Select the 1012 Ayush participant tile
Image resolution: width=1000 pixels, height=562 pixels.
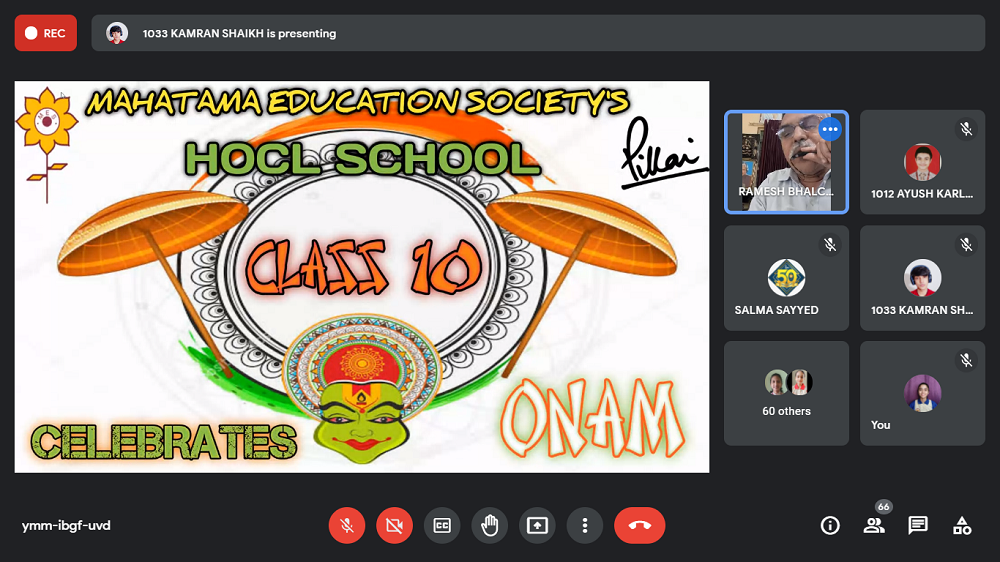tap(922, 162)
